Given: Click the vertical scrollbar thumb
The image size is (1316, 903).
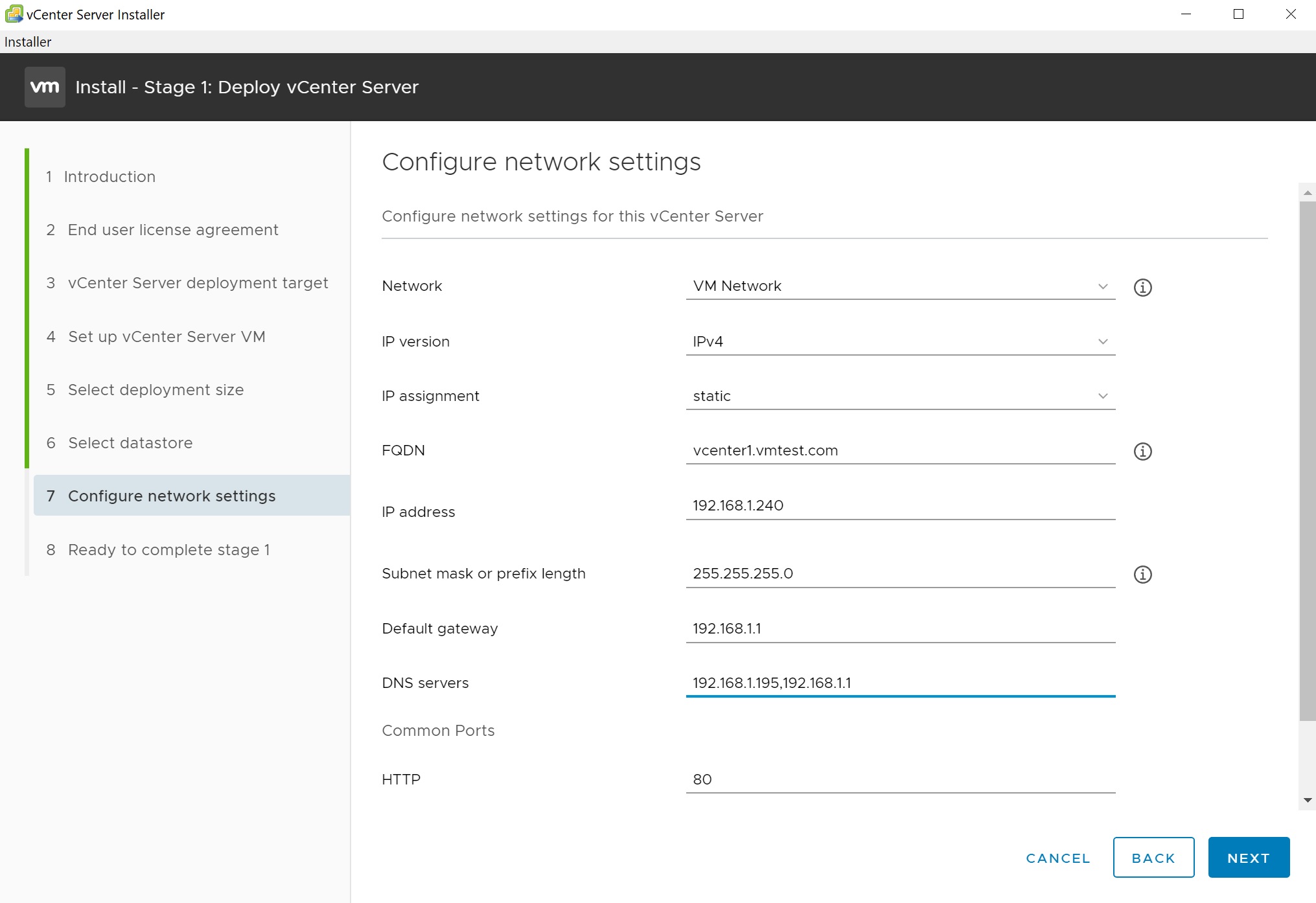Looking at the screenshot, I should point(1307,460).
